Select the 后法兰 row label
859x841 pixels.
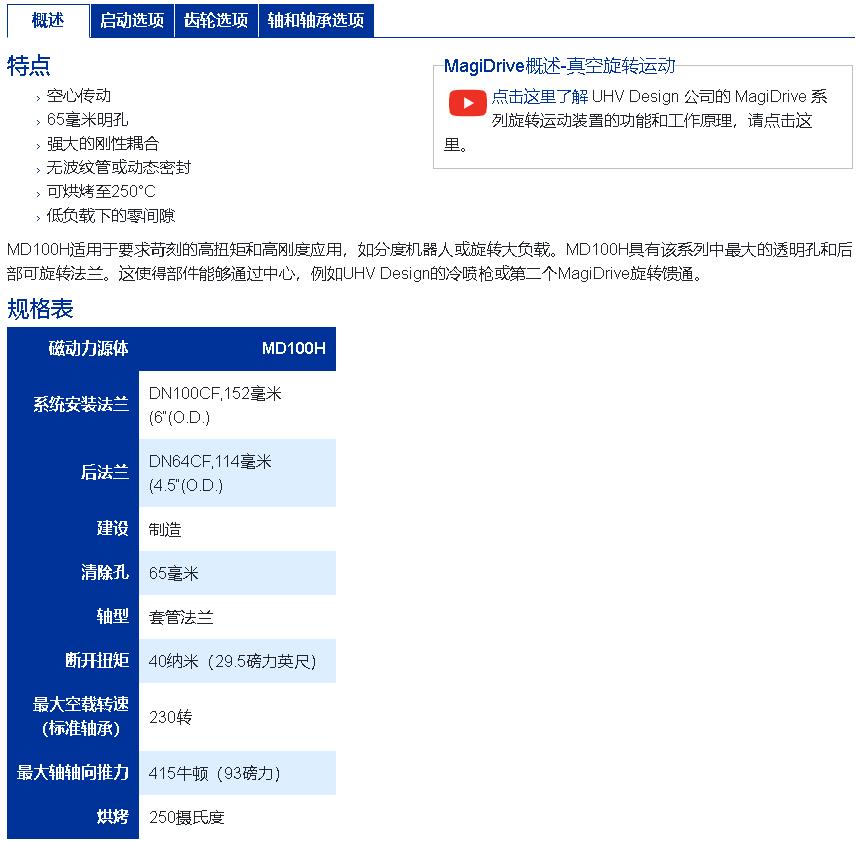[73, 473]
